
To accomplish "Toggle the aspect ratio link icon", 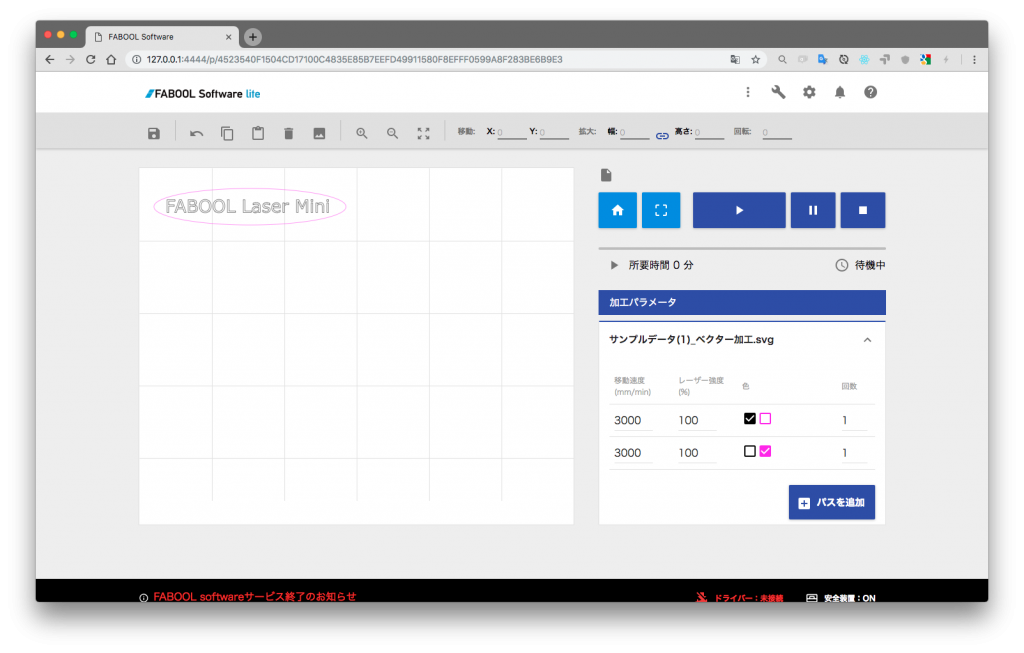I will pyautogui.click(x=662, y=136).
